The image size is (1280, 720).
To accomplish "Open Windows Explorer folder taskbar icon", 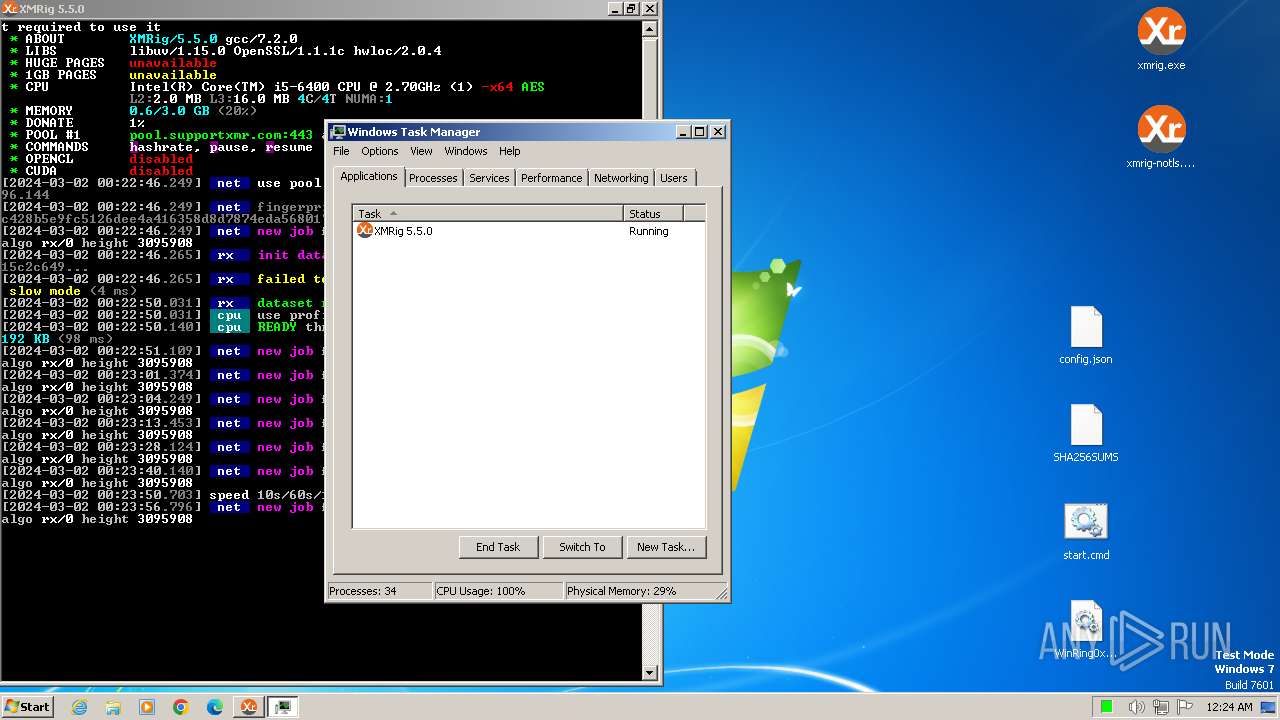I will 113,707.
